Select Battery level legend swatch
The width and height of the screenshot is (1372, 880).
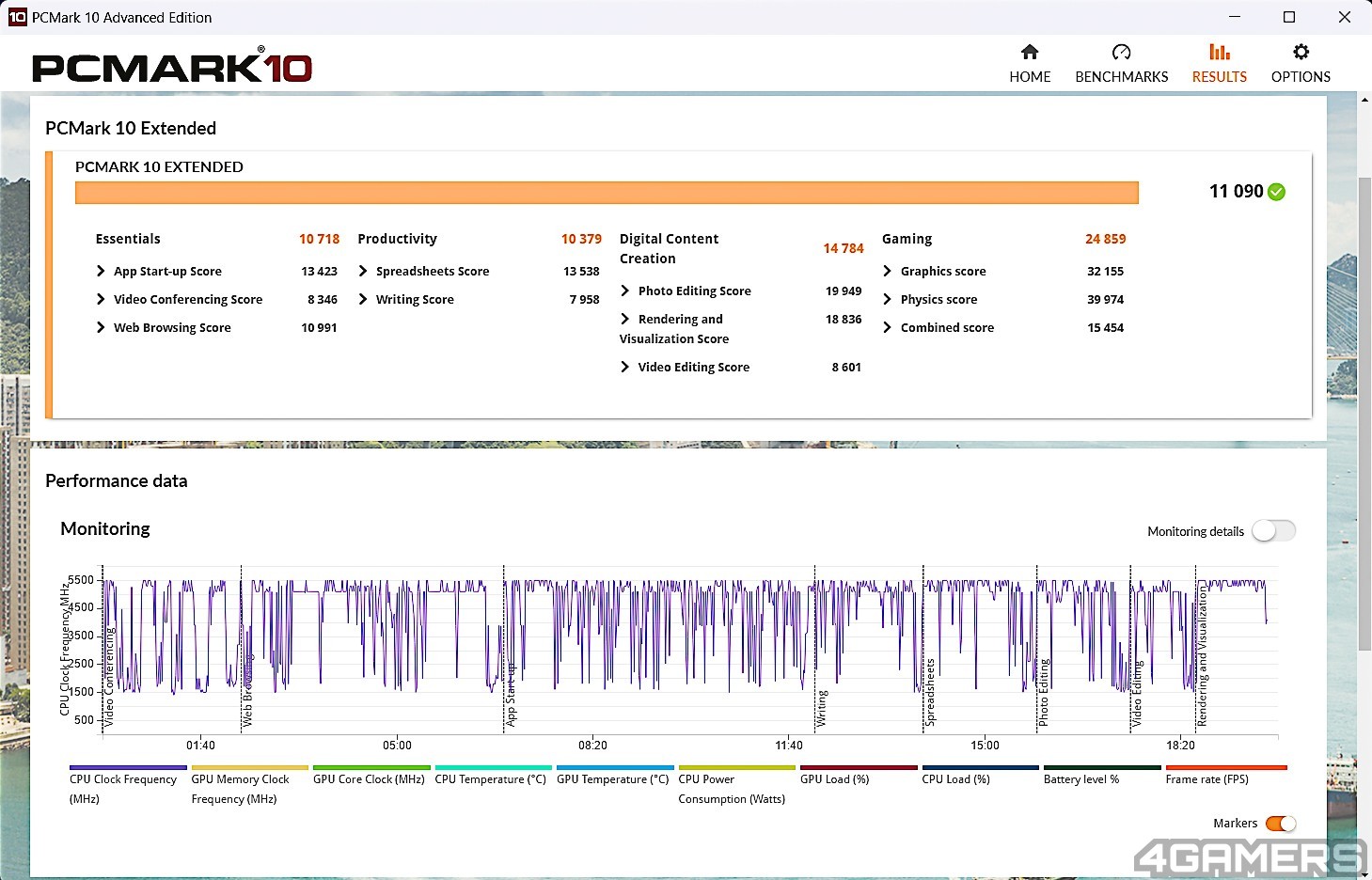click(1102, 767)
